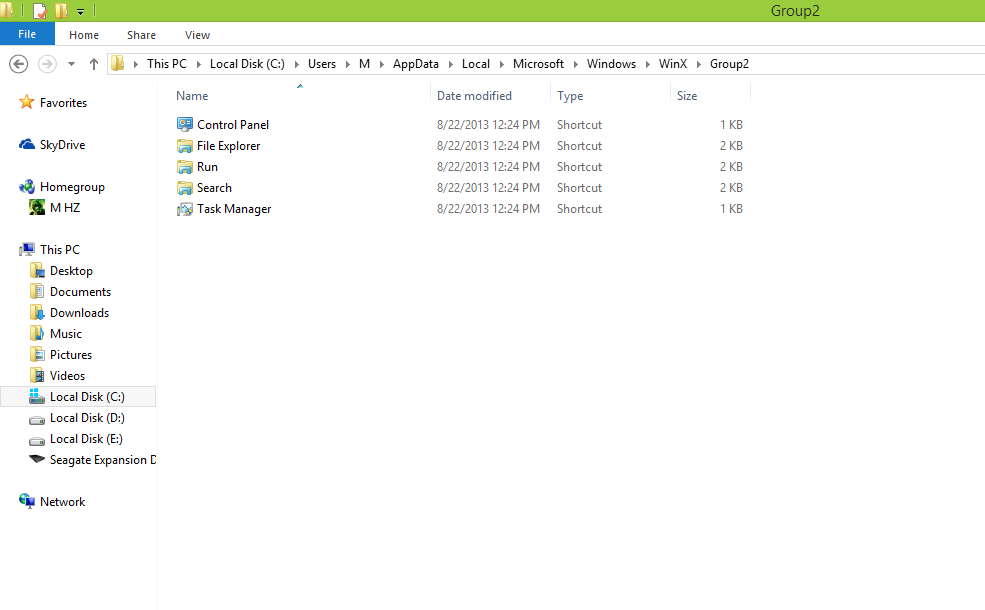Click the Task Manager file name
985x610 pixels.
(x=234, y=209)
